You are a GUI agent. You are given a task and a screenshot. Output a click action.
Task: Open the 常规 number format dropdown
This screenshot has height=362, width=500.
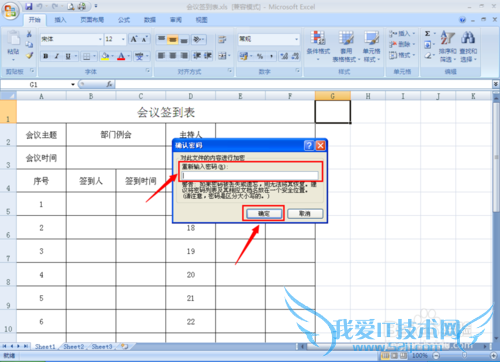tap(296, 39)
